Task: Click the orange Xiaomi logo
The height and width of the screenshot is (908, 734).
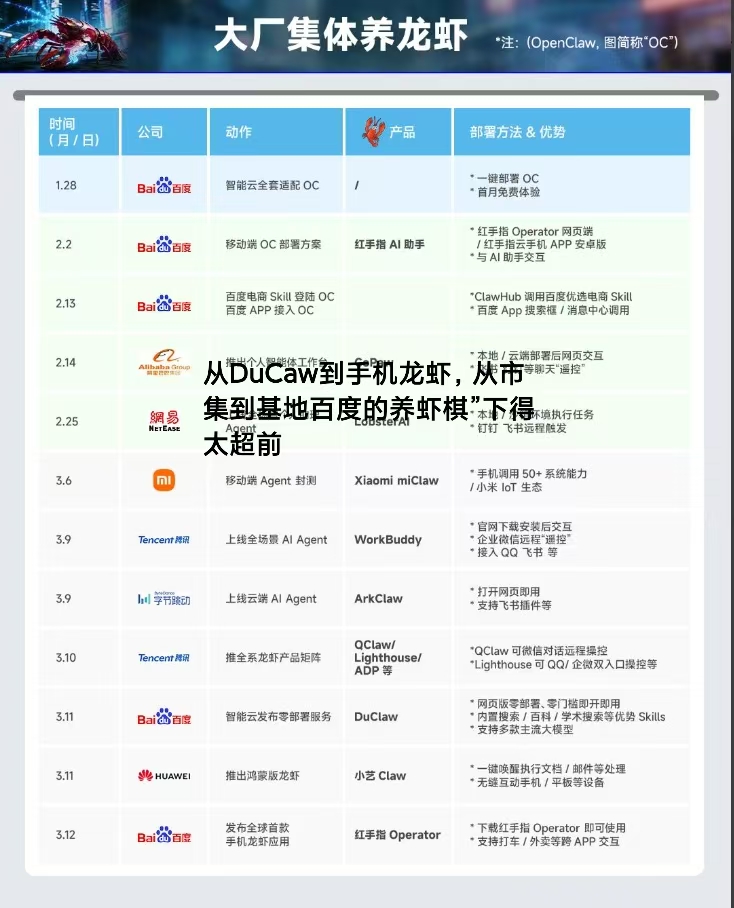Action: (x=164, y=480)
